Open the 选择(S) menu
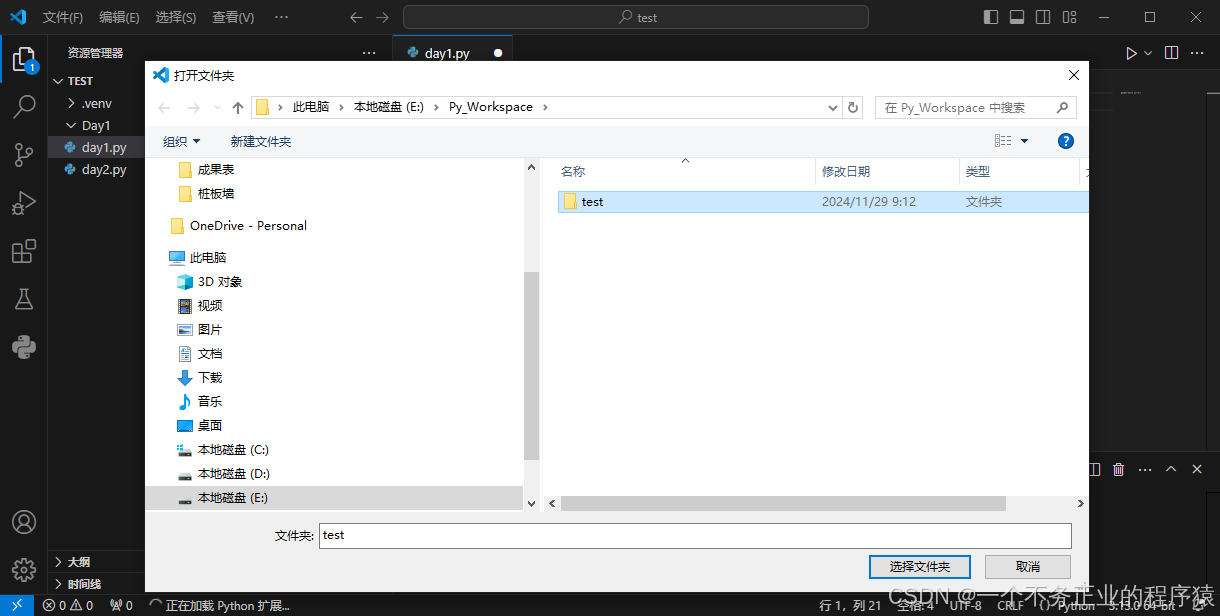Image resolution: width=1220 pixels, height=616 pixels. (176, 17)
